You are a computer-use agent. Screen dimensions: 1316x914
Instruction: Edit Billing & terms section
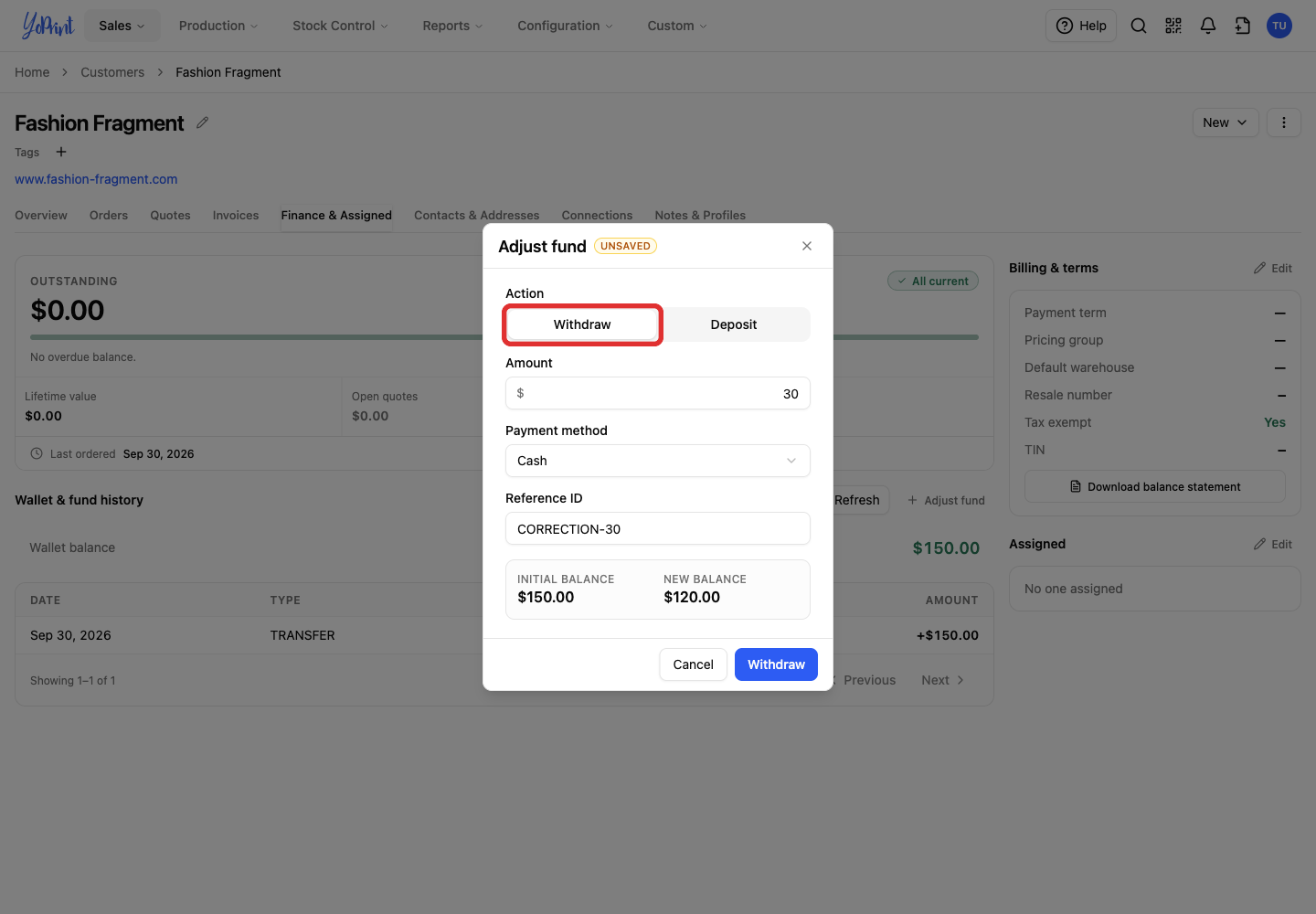click(1273, 268)
